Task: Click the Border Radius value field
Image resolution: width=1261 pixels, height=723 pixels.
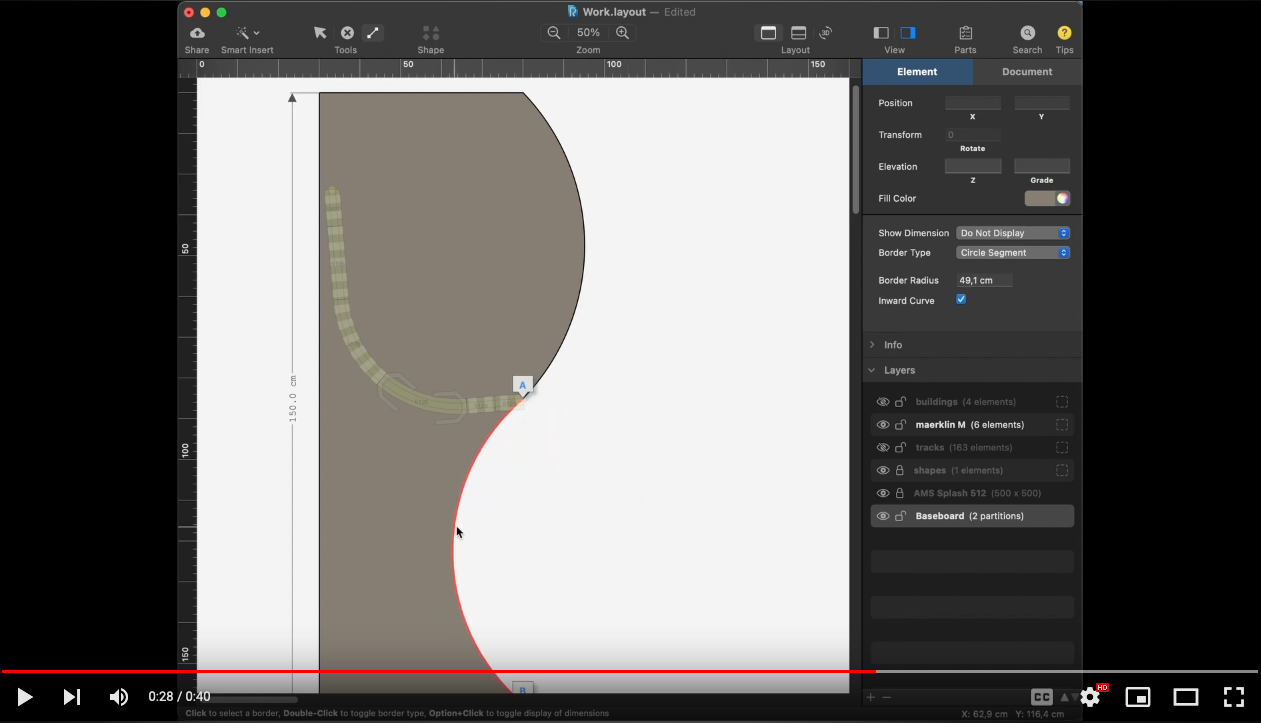Action: [x=984, y=281]
